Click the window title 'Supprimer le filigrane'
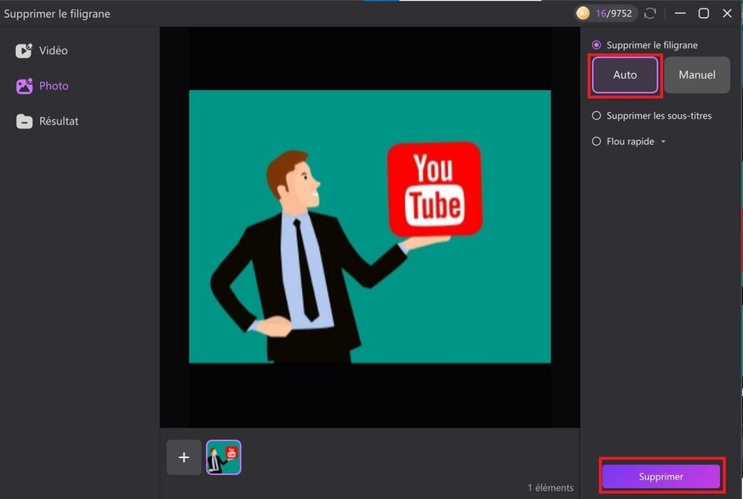Image resolution: width=743 pixels, height=499 pixels. click(57, 14)
